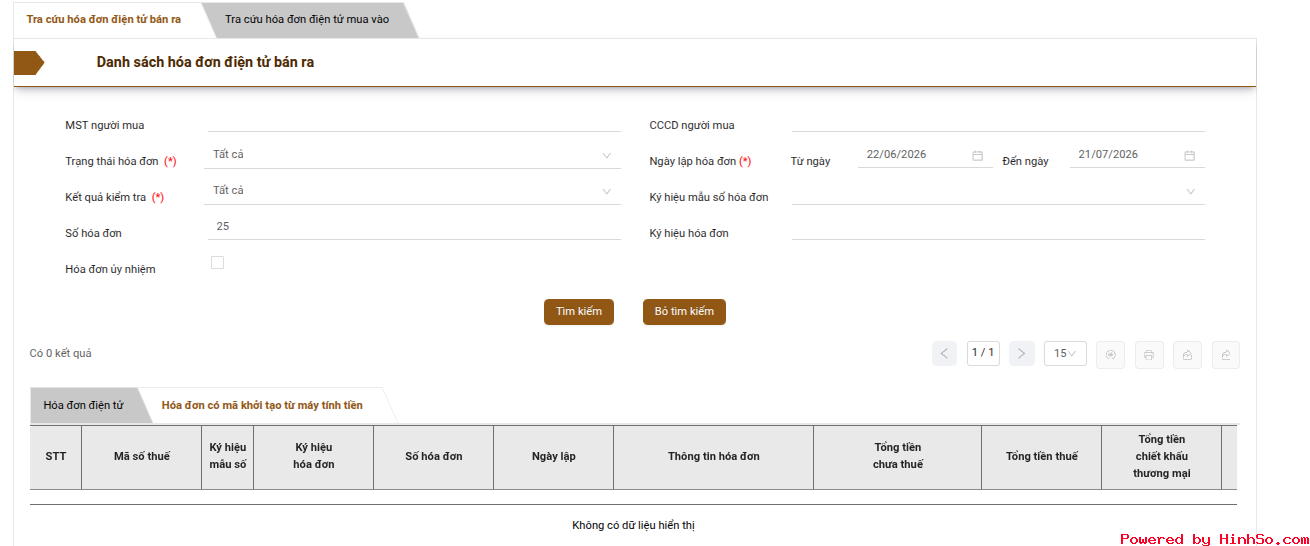
Task: Open the Hóa đơn điện tử tab
Action: click(x=84, y=405)
